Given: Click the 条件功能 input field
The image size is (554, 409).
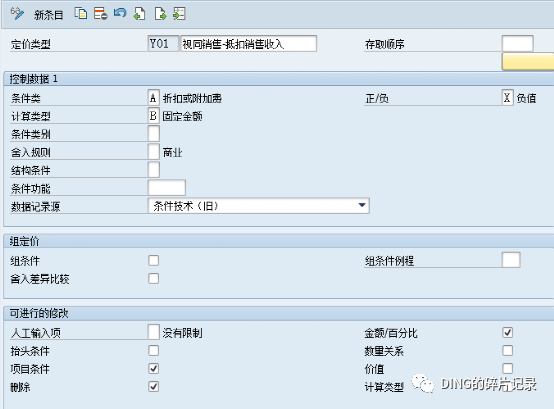Looking at the screenshot, I should pos(166,188).
